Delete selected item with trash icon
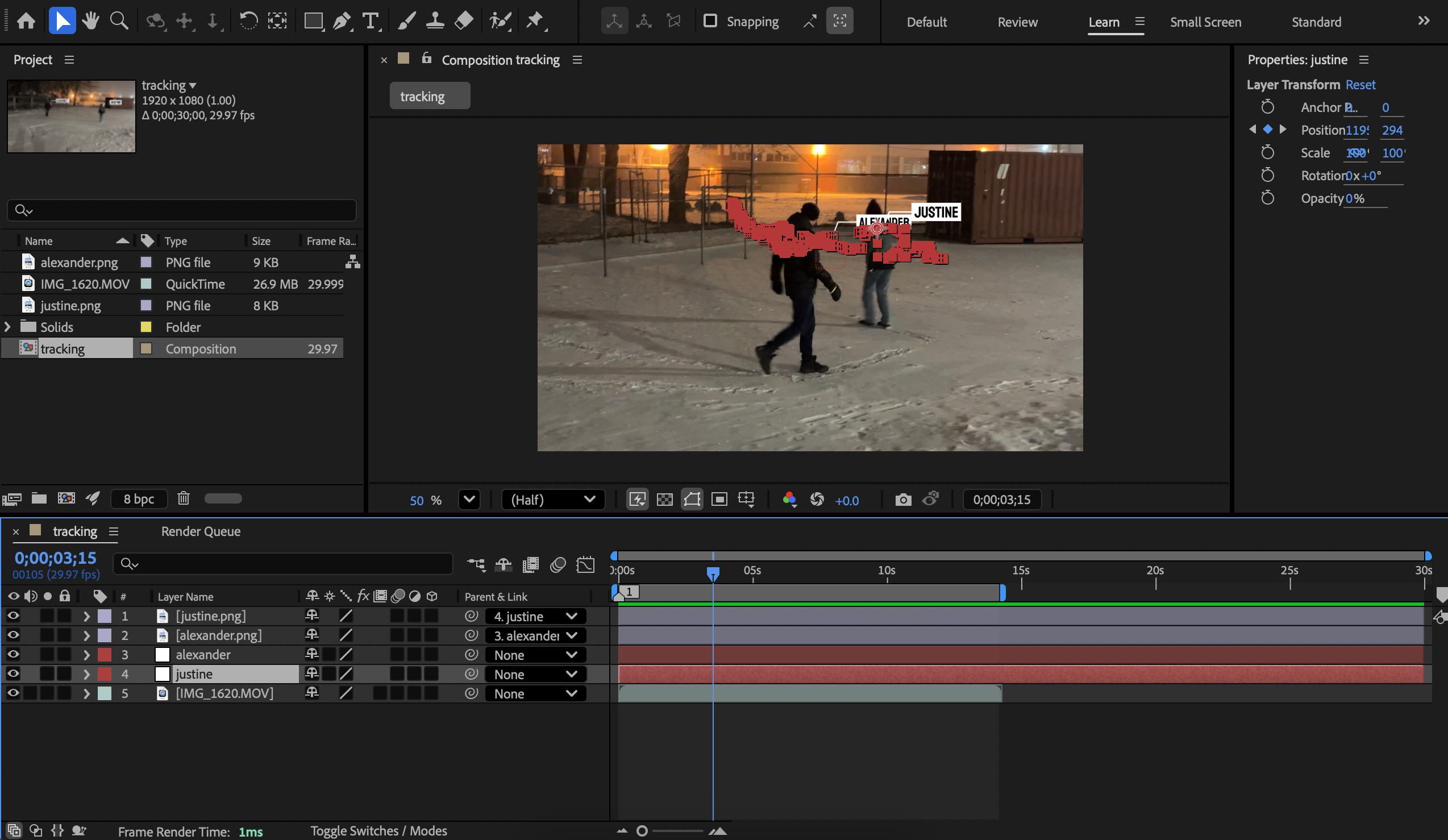The image size is (1448, 840). (x=184, y=498)
